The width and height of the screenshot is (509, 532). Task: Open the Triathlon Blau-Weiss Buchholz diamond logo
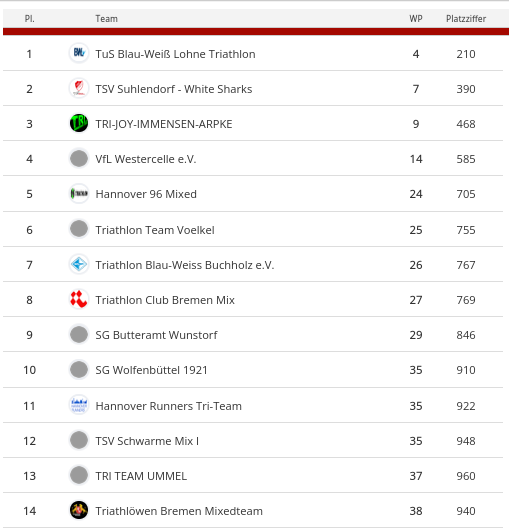point(79,264)
